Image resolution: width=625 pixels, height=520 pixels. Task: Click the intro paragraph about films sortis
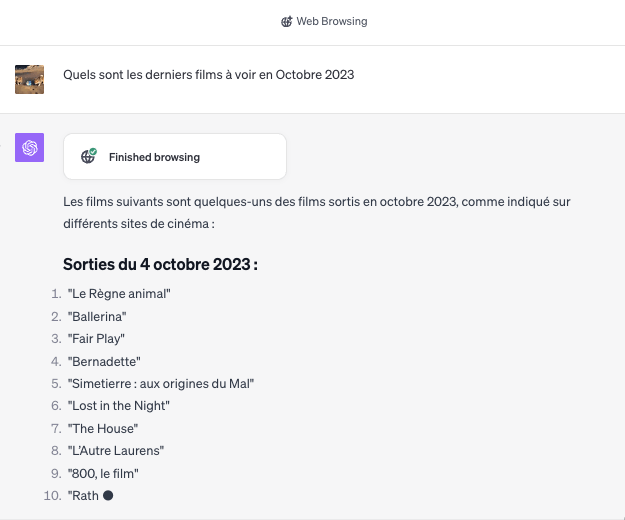point(316,213)
